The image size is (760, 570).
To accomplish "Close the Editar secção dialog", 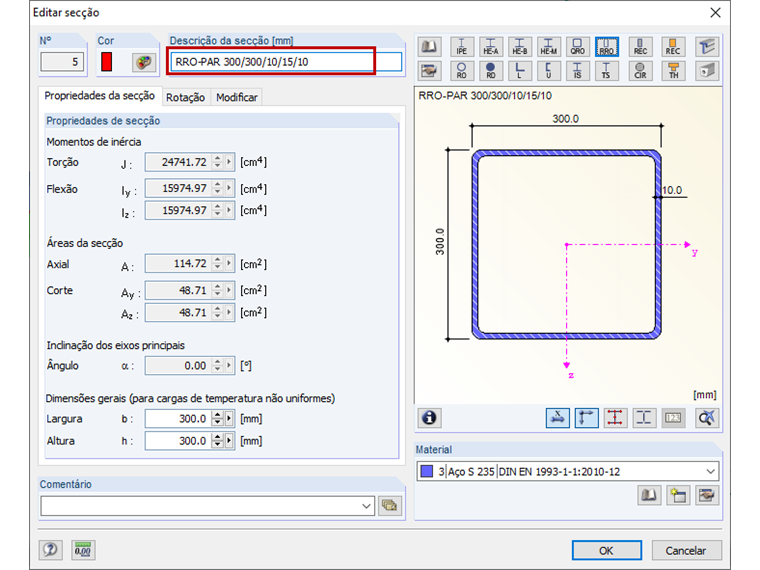I will (715, 13).
